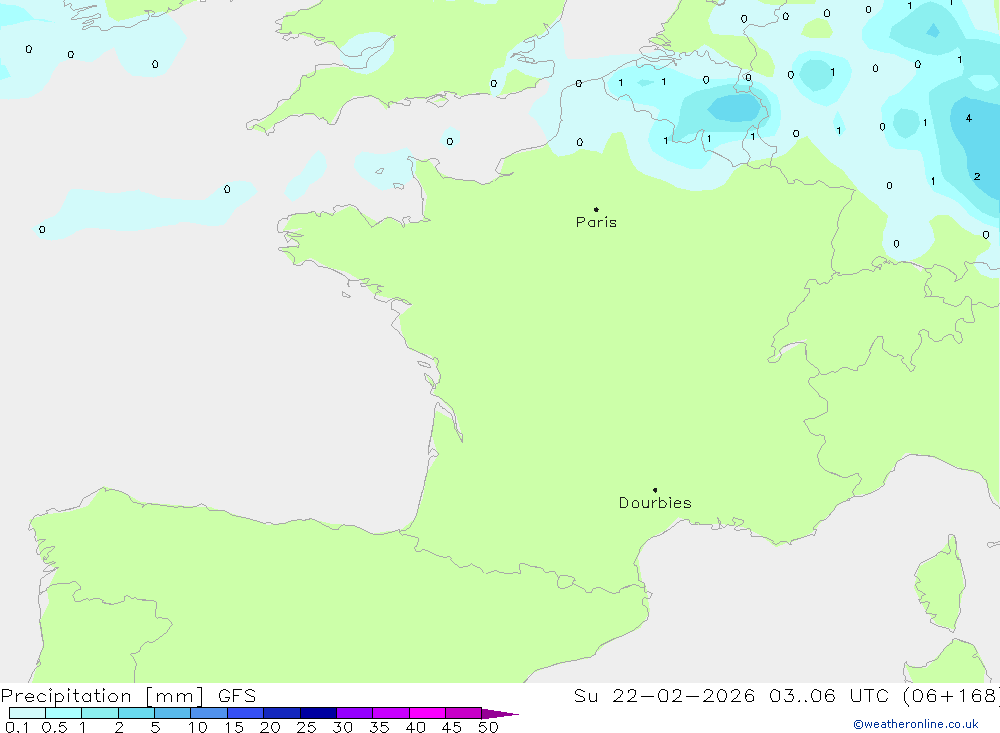
Task: Click the legend label 10
Action: pos(198,727)
